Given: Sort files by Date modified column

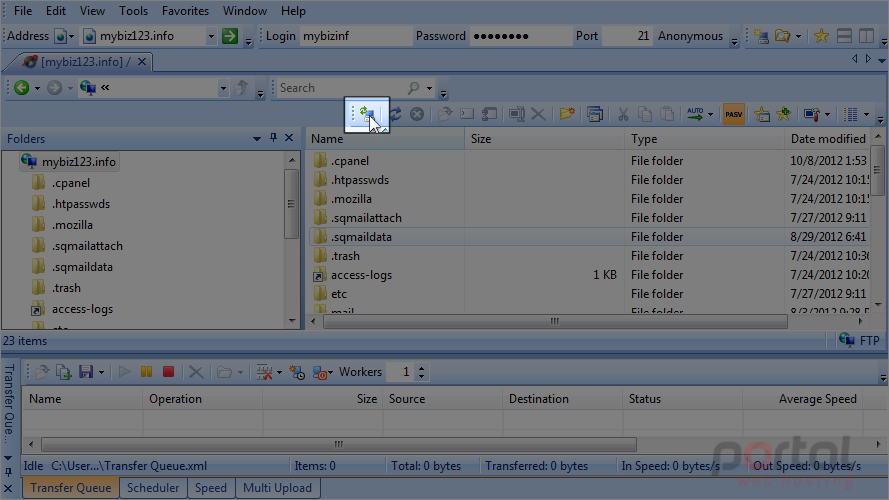Looking at the screenshot, I should coord(828,139).
